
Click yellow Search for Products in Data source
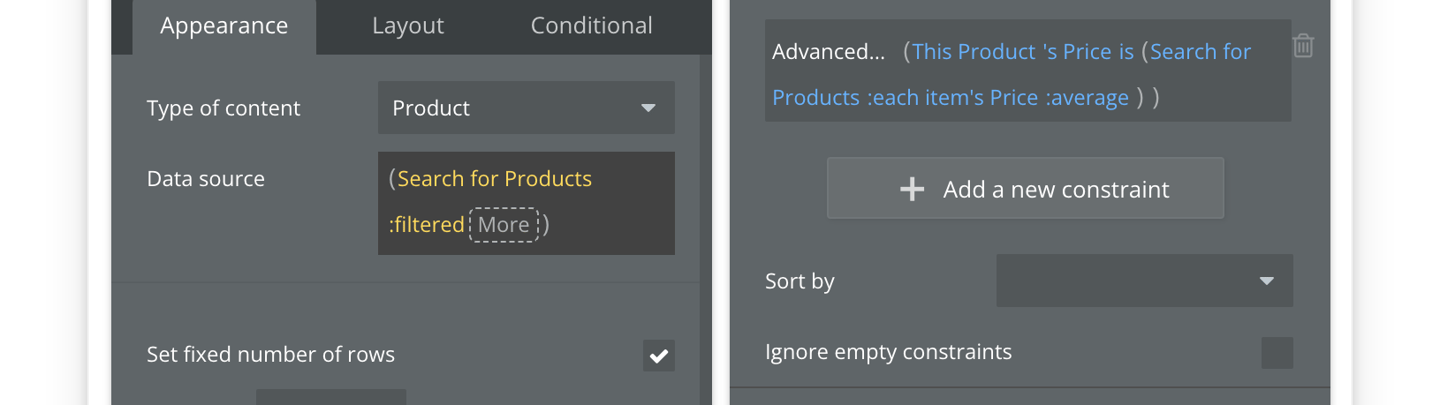[495, 179]
